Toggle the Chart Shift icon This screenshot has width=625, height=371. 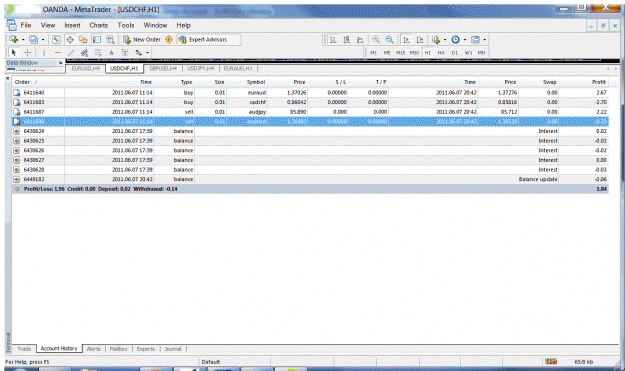pos(420,39)
